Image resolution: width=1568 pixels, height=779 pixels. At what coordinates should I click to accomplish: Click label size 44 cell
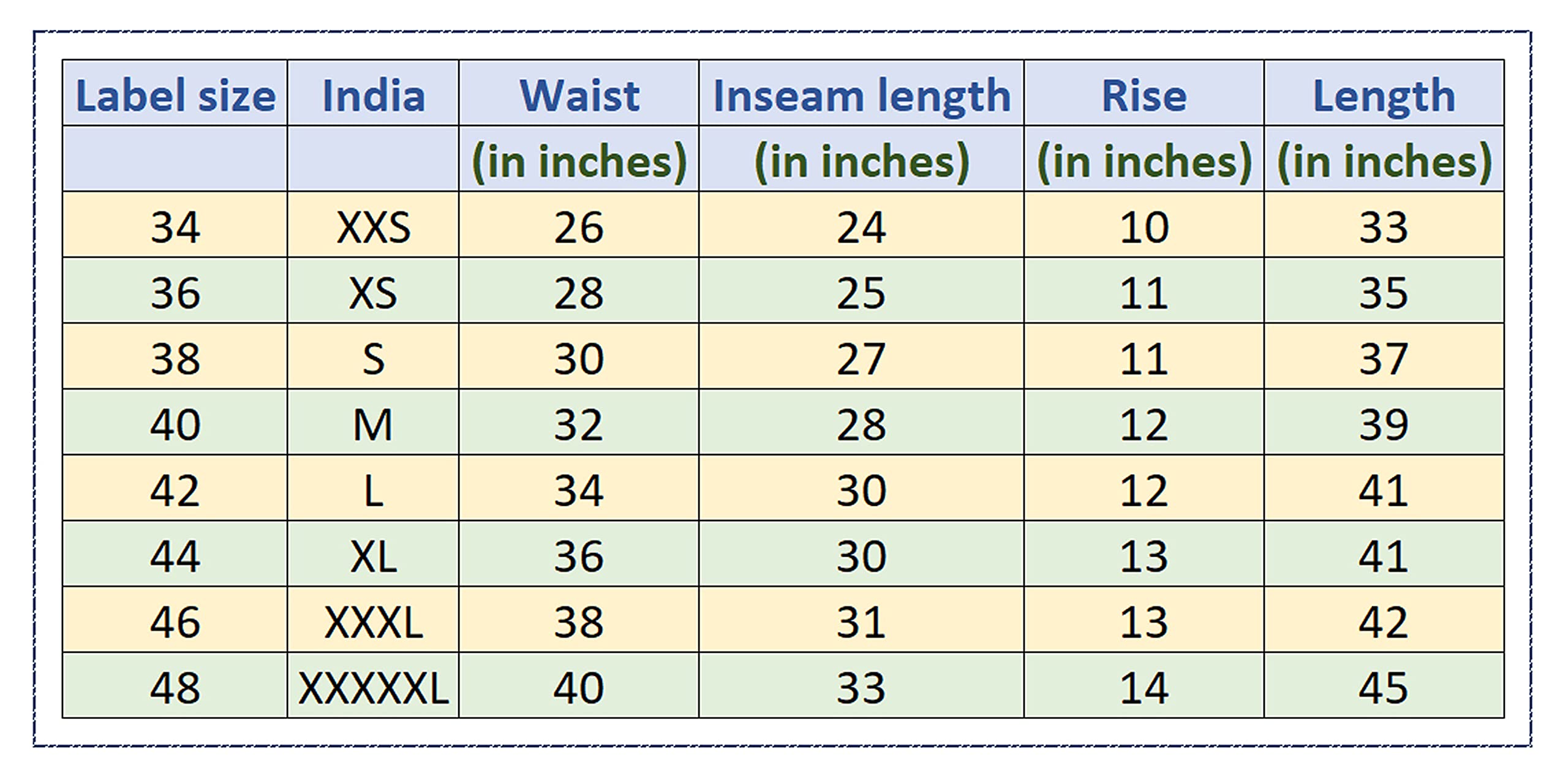click(x=175, y=555)
